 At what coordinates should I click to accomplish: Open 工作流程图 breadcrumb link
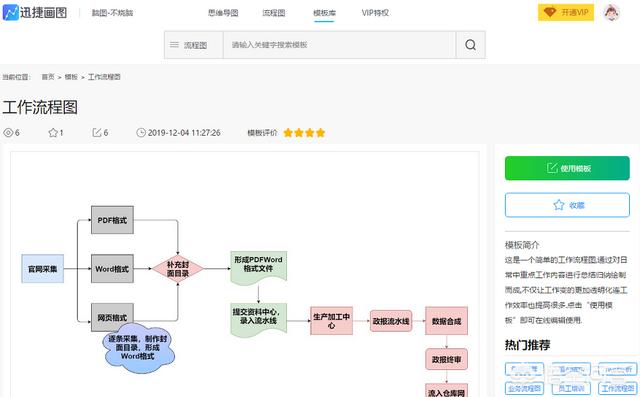104,77
